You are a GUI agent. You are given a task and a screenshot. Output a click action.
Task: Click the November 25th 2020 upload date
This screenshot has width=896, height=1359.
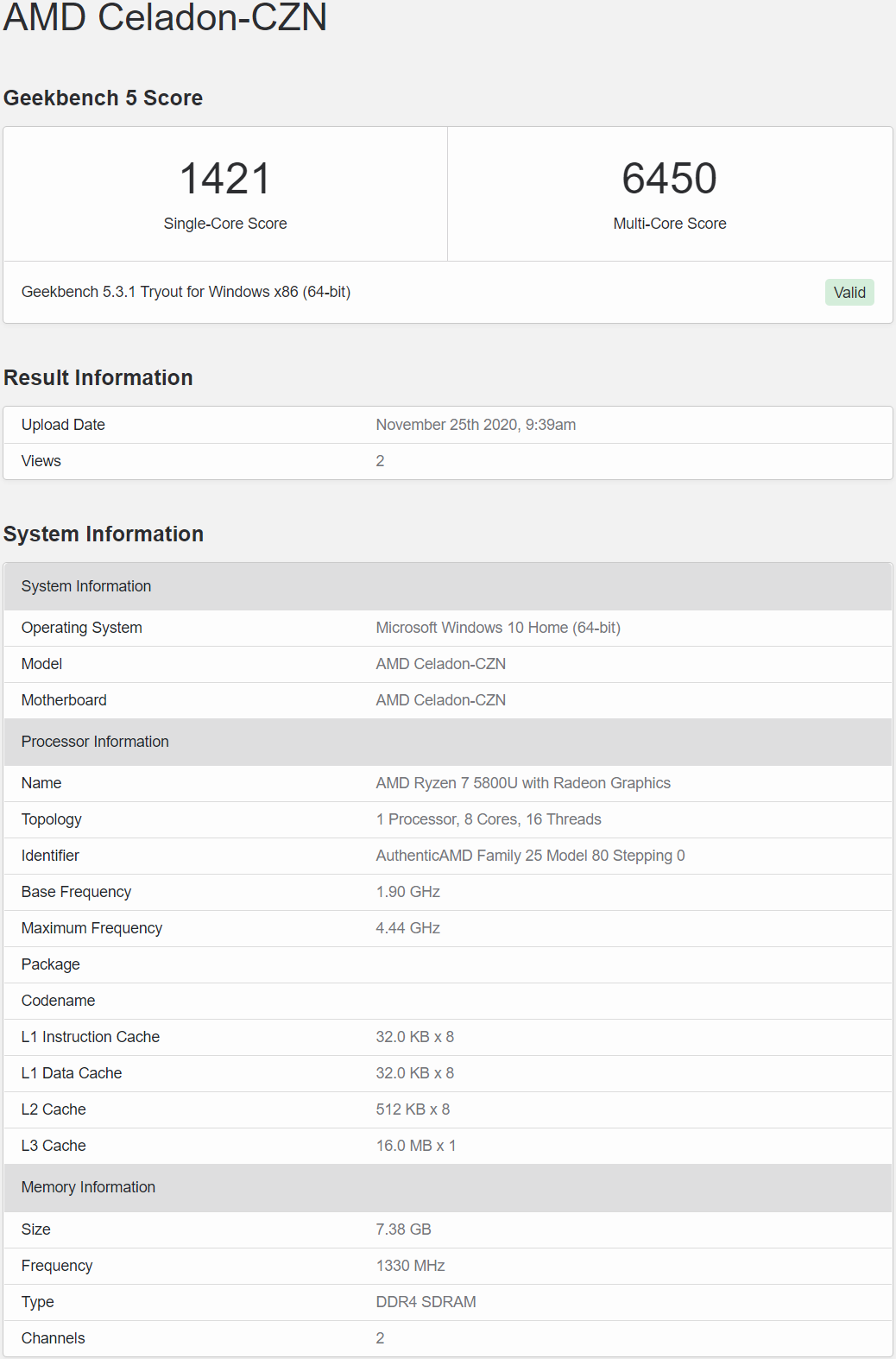[476, 425]
